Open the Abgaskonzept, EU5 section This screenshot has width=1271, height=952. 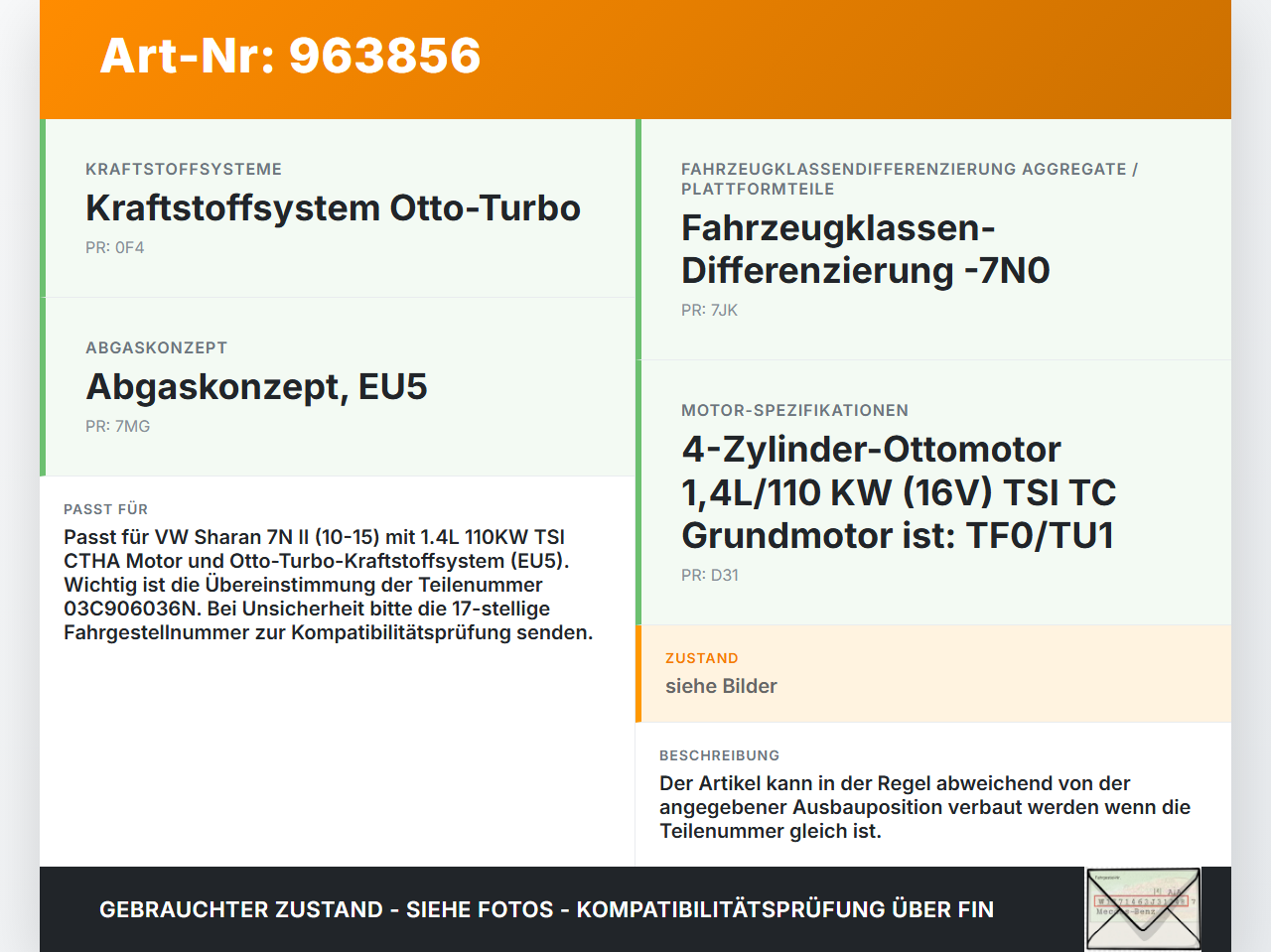(256, 386)
